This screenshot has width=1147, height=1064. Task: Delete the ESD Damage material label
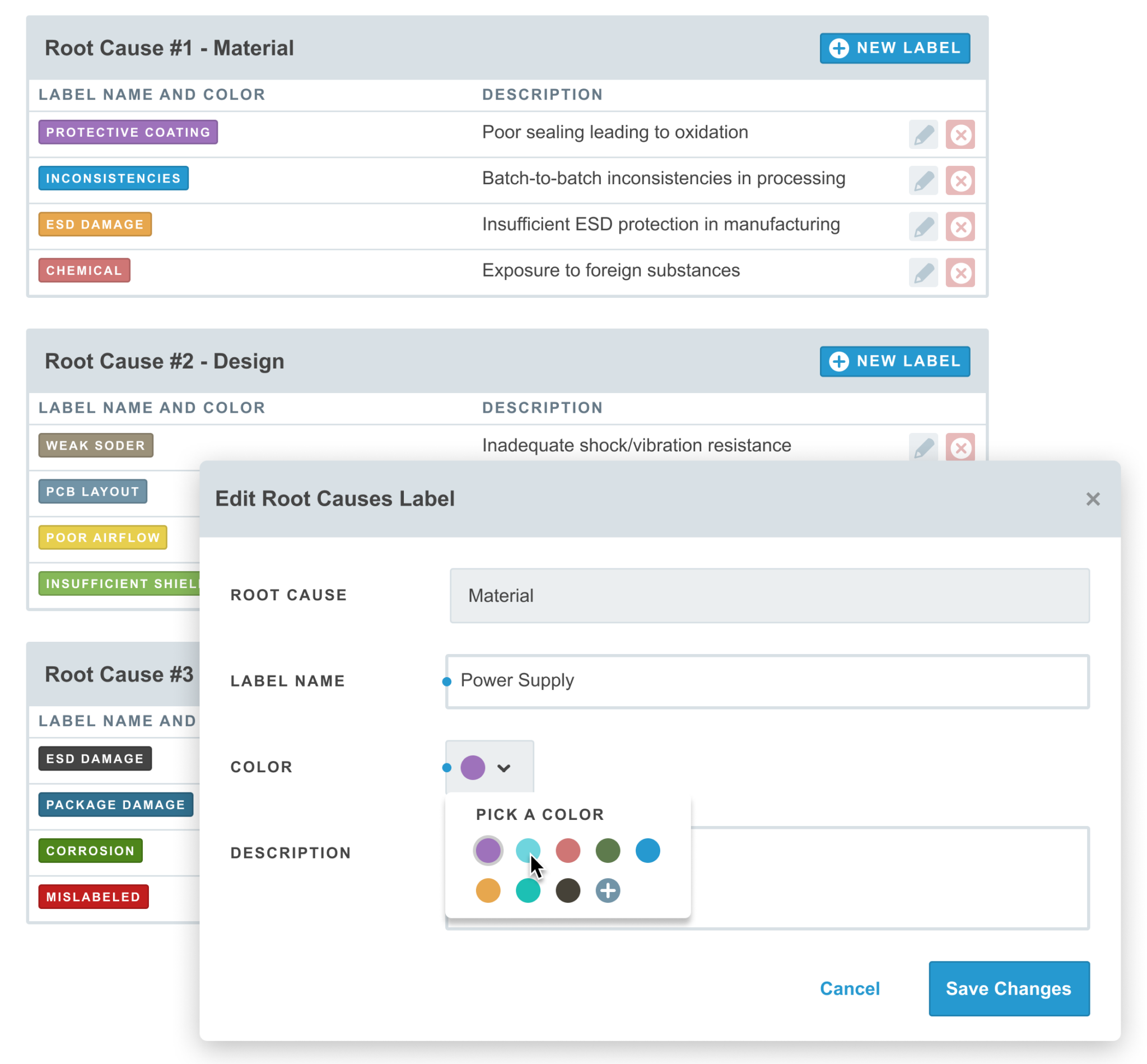click(x=960, y=227)
